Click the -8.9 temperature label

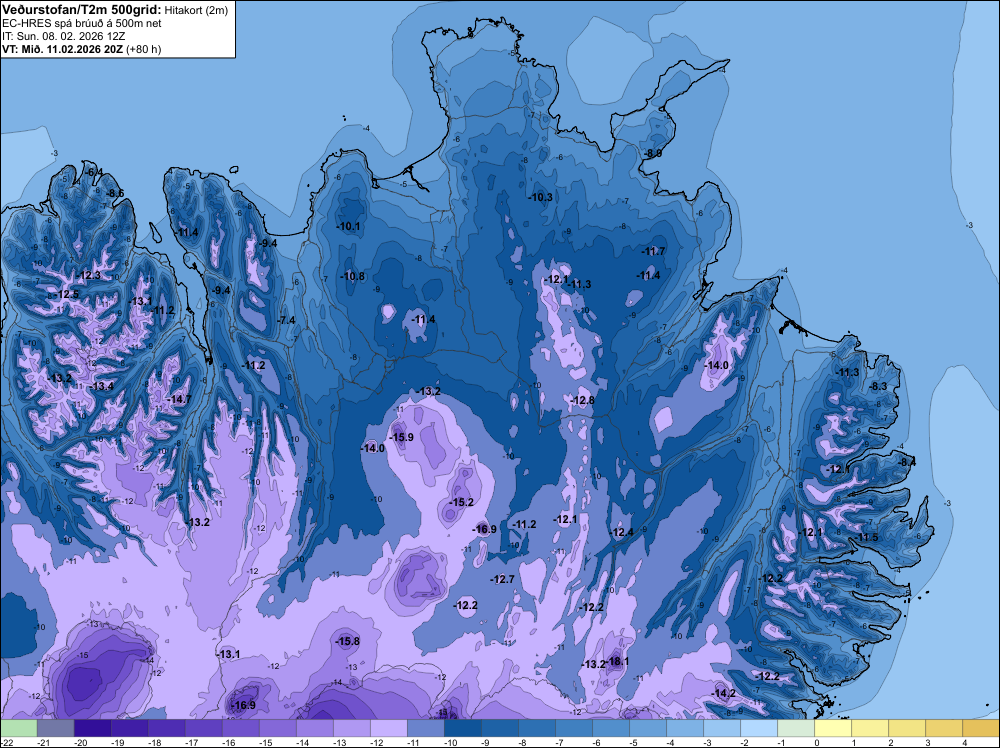(653, 153)
